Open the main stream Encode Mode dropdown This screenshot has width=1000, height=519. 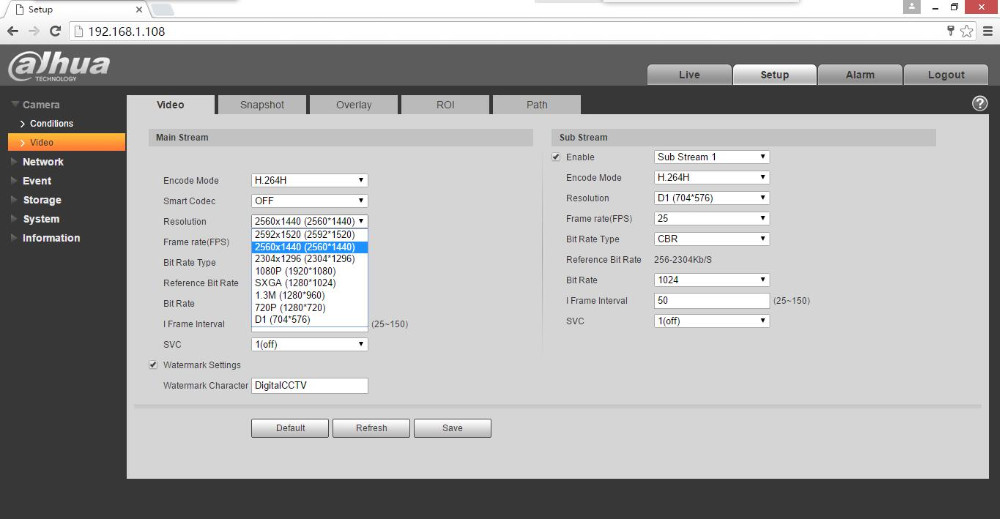pos(309,181)
